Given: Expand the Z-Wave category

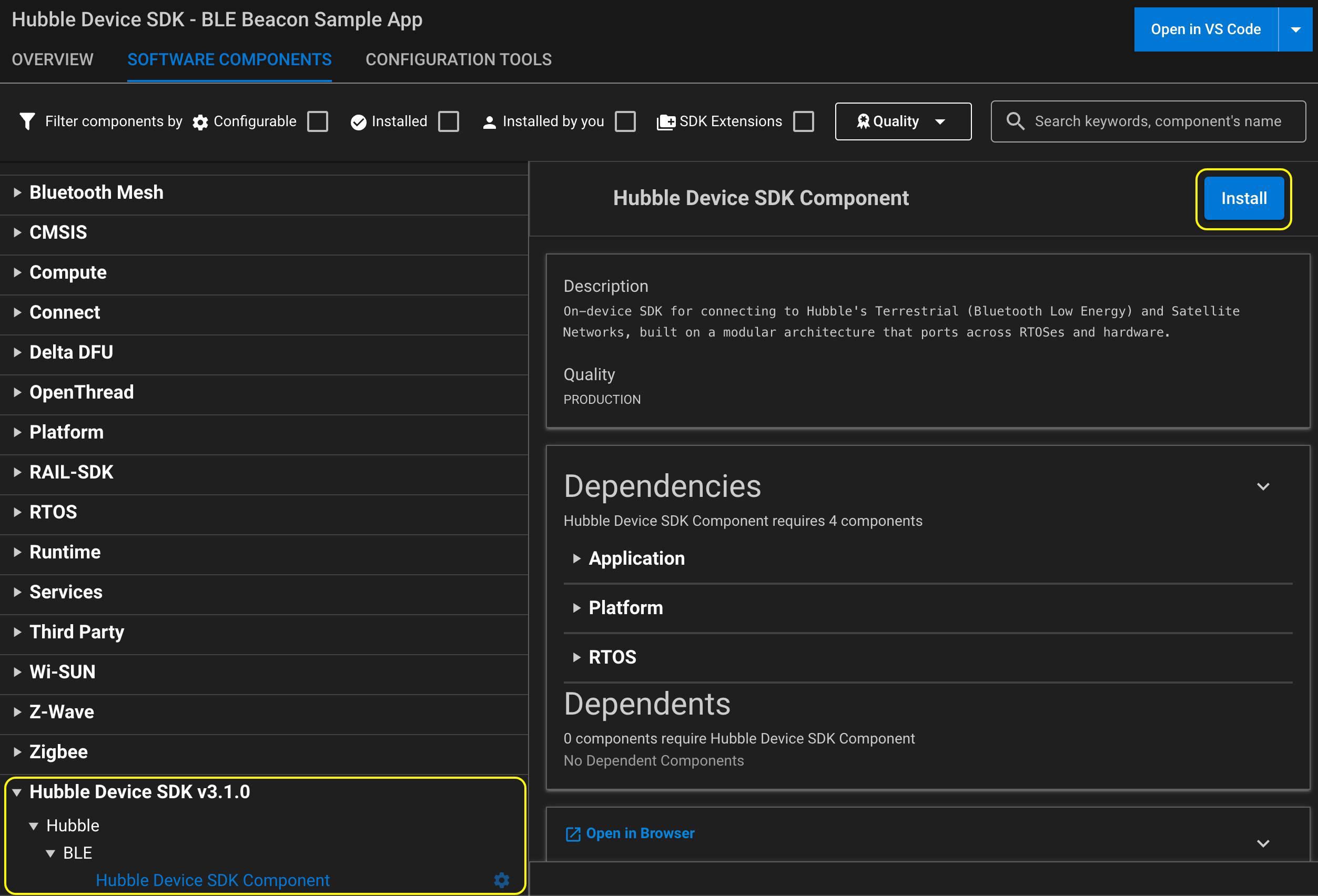Looking at the screenshot, I should coord(17,711).
